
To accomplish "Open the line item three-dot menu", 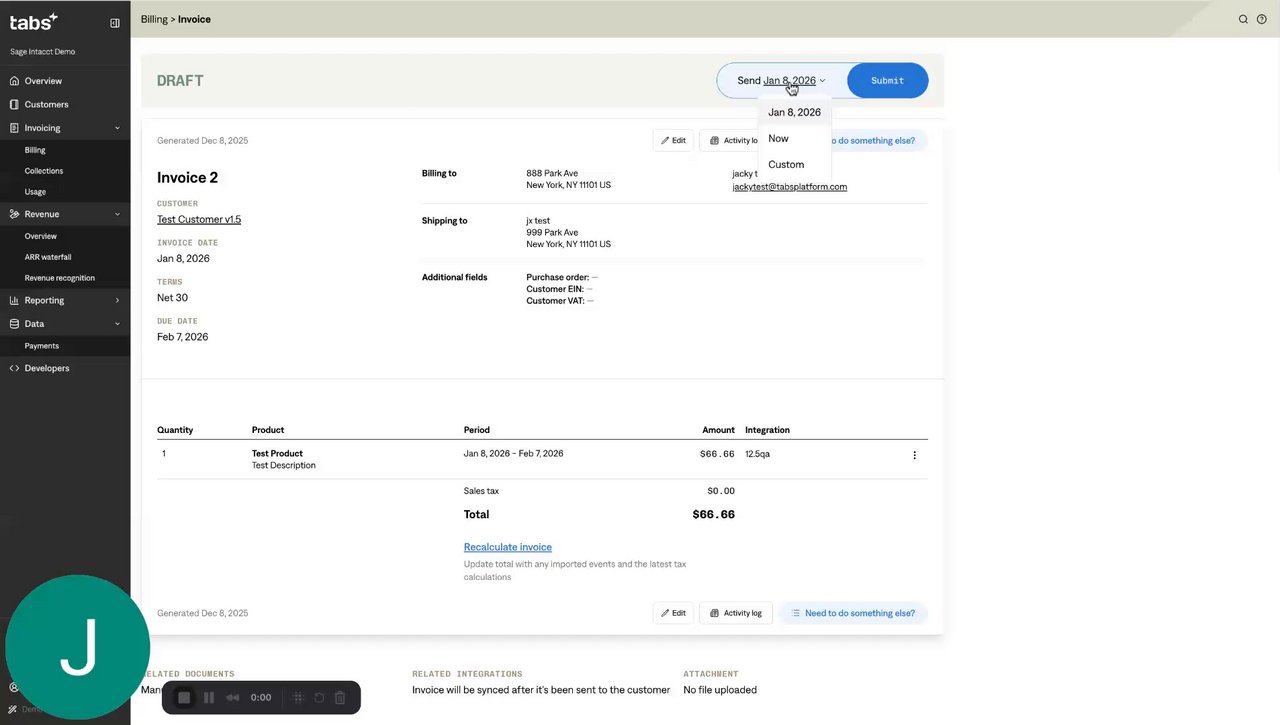I will coord(914,455).
